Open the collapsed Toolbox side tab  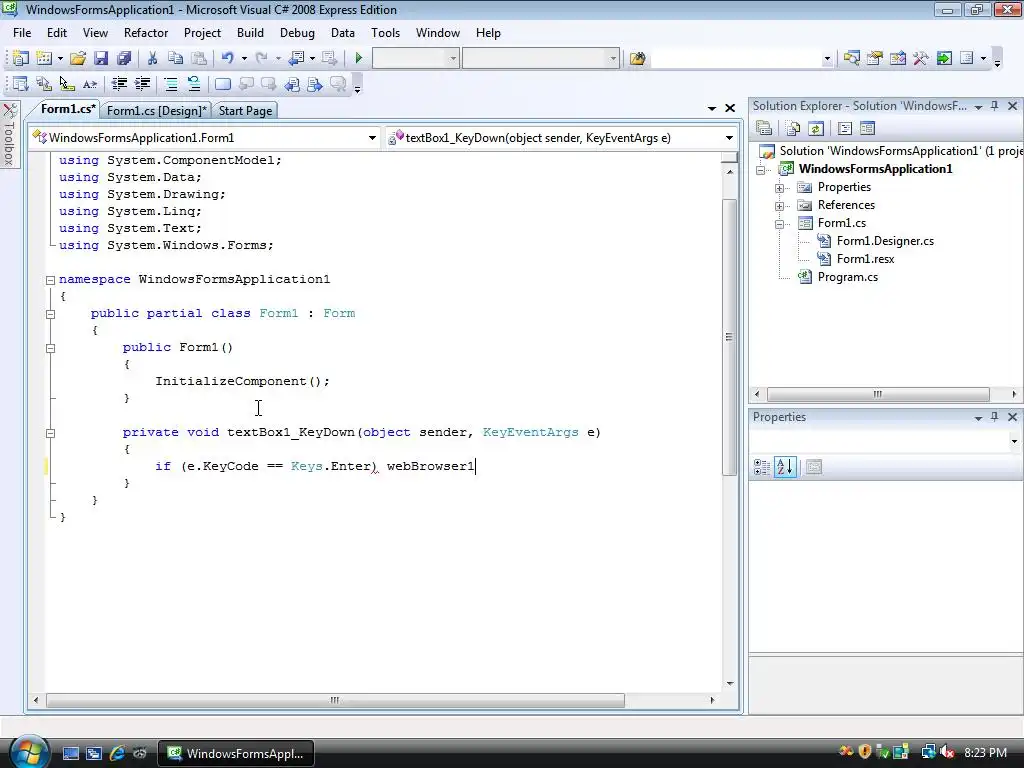pos(10,135)
